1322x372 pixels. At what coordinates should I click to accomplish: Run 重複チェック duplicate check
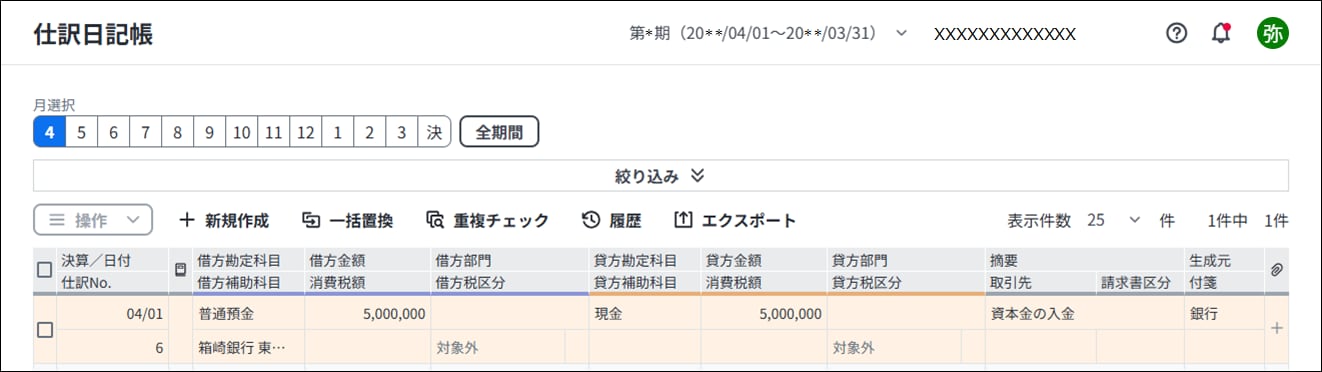[487, 220]
